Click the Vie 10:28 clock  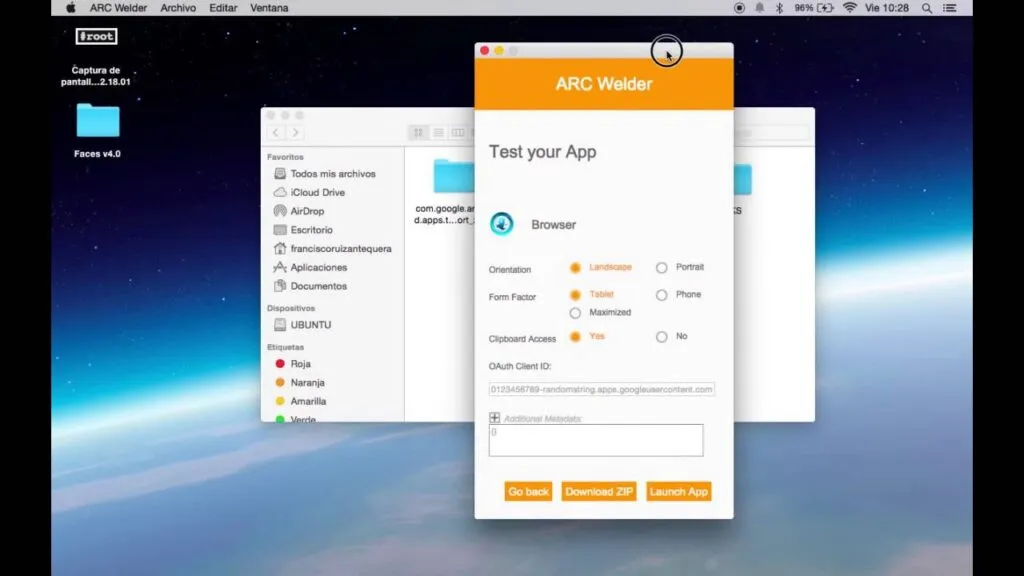(886, 8)
